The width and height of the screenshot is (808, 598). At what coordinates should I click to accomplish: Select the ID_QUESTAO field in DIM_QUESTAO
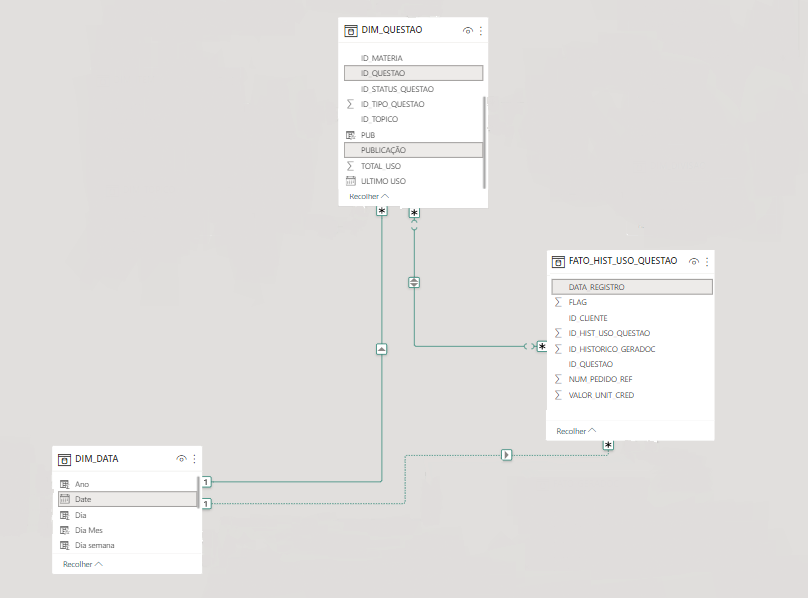coord(413,73)
